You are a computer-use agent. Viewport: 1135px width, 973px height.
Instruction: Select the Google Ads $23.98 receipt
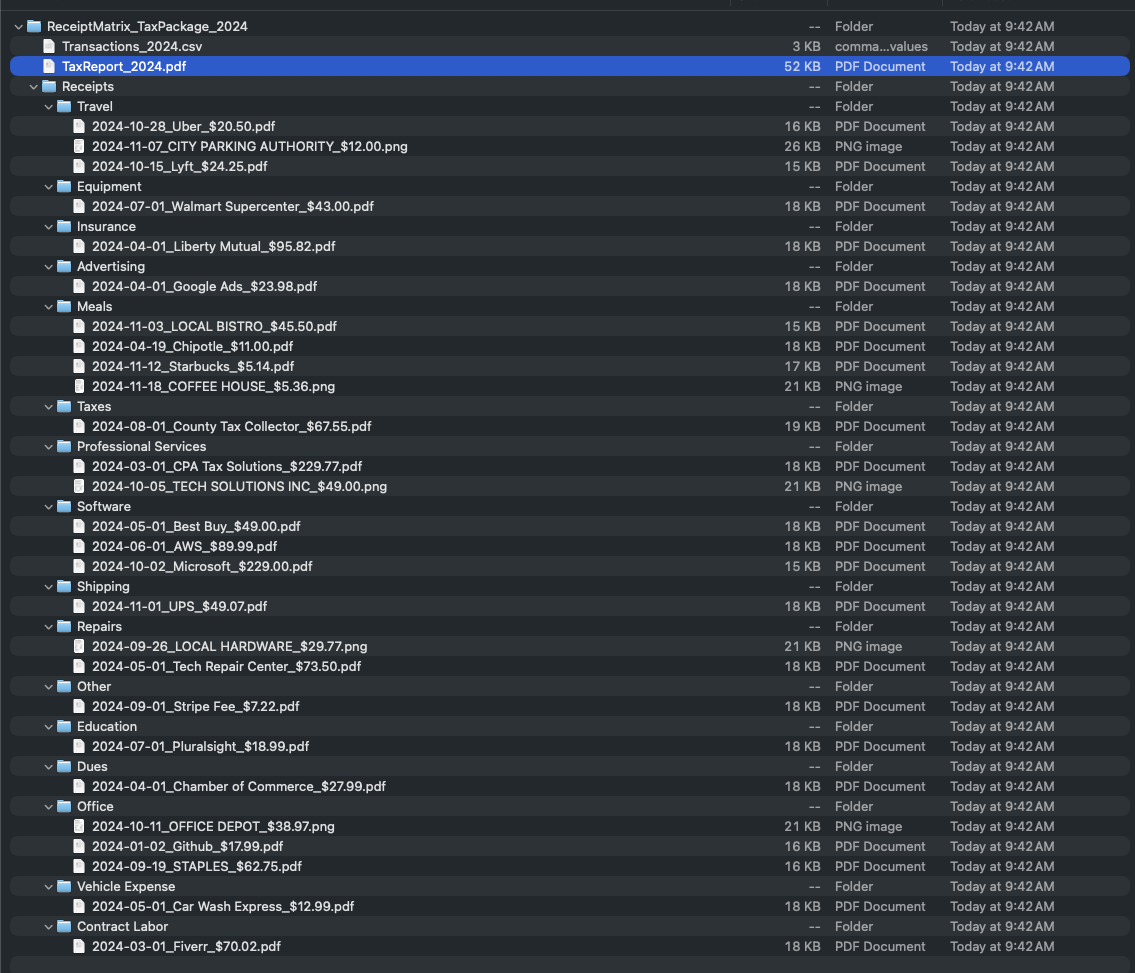(204, 286)
